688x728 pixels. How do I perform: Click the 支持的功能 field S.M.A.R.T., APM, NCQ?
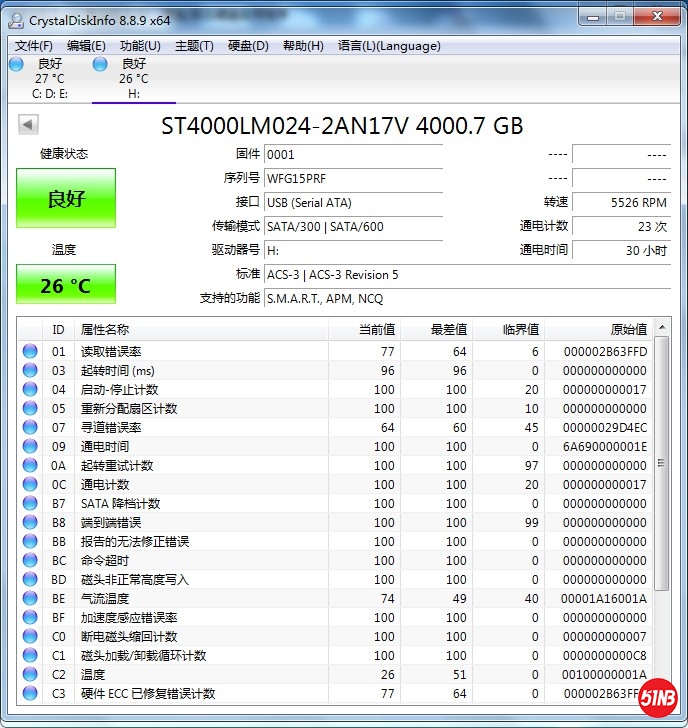click(467, 299)
